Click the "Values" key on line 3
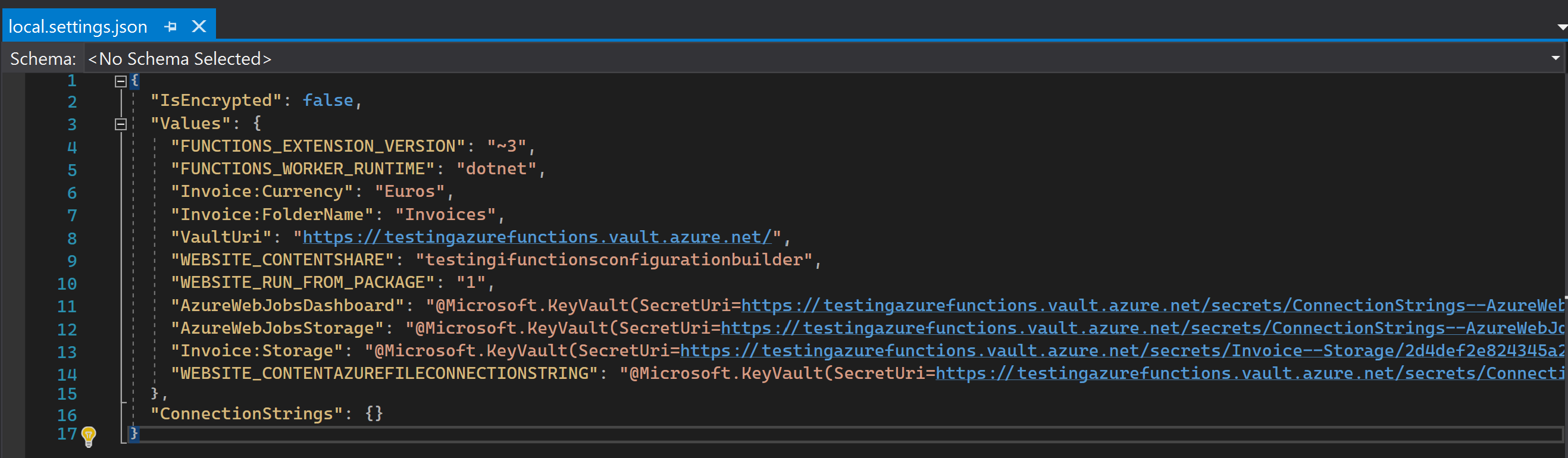 [x=190, y=124]
